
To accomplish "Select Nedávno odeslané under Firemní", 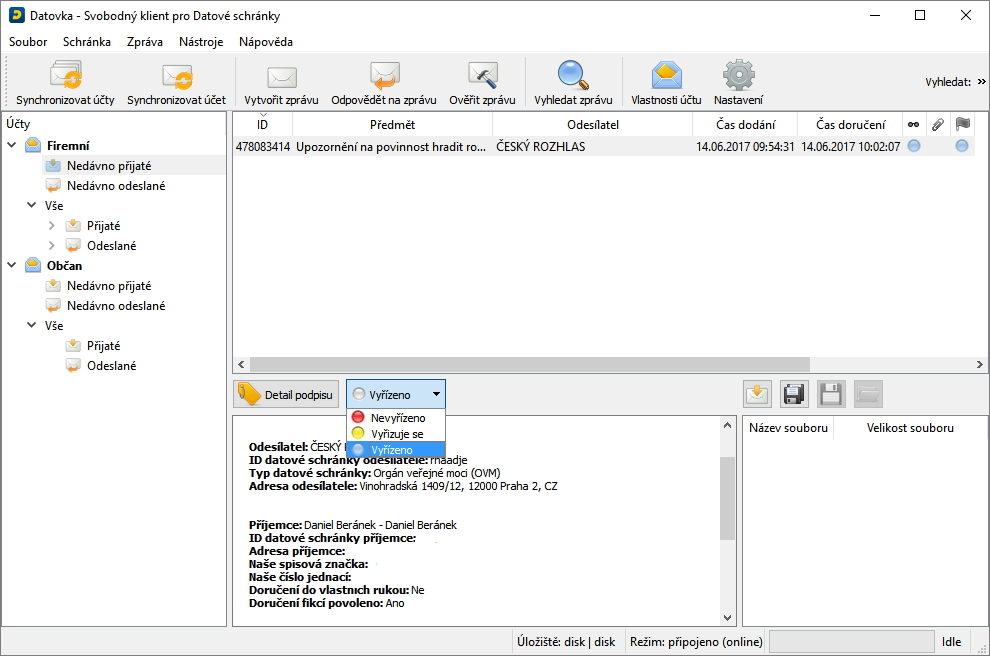I will point(116,186).
